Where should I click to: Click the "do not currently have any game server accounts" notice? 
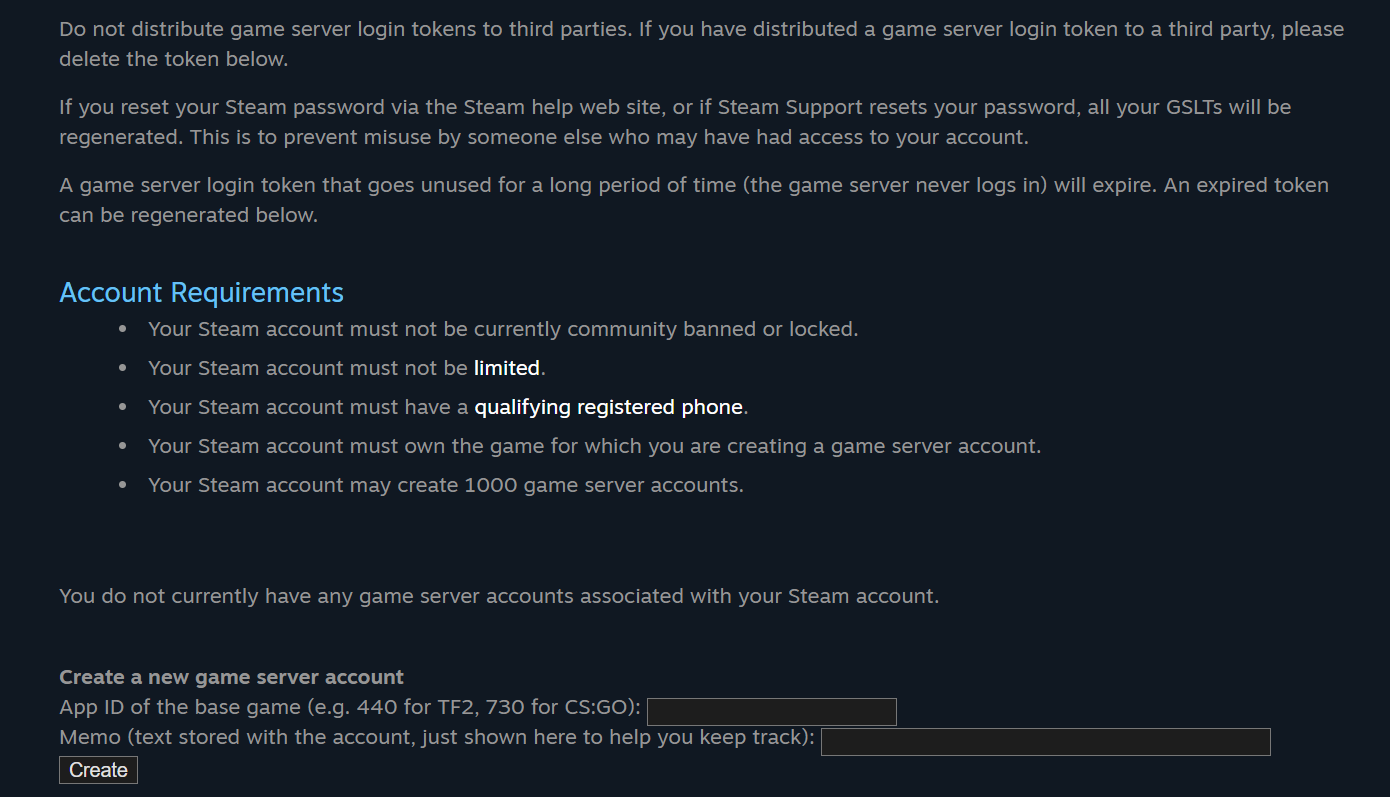point(499,596)
